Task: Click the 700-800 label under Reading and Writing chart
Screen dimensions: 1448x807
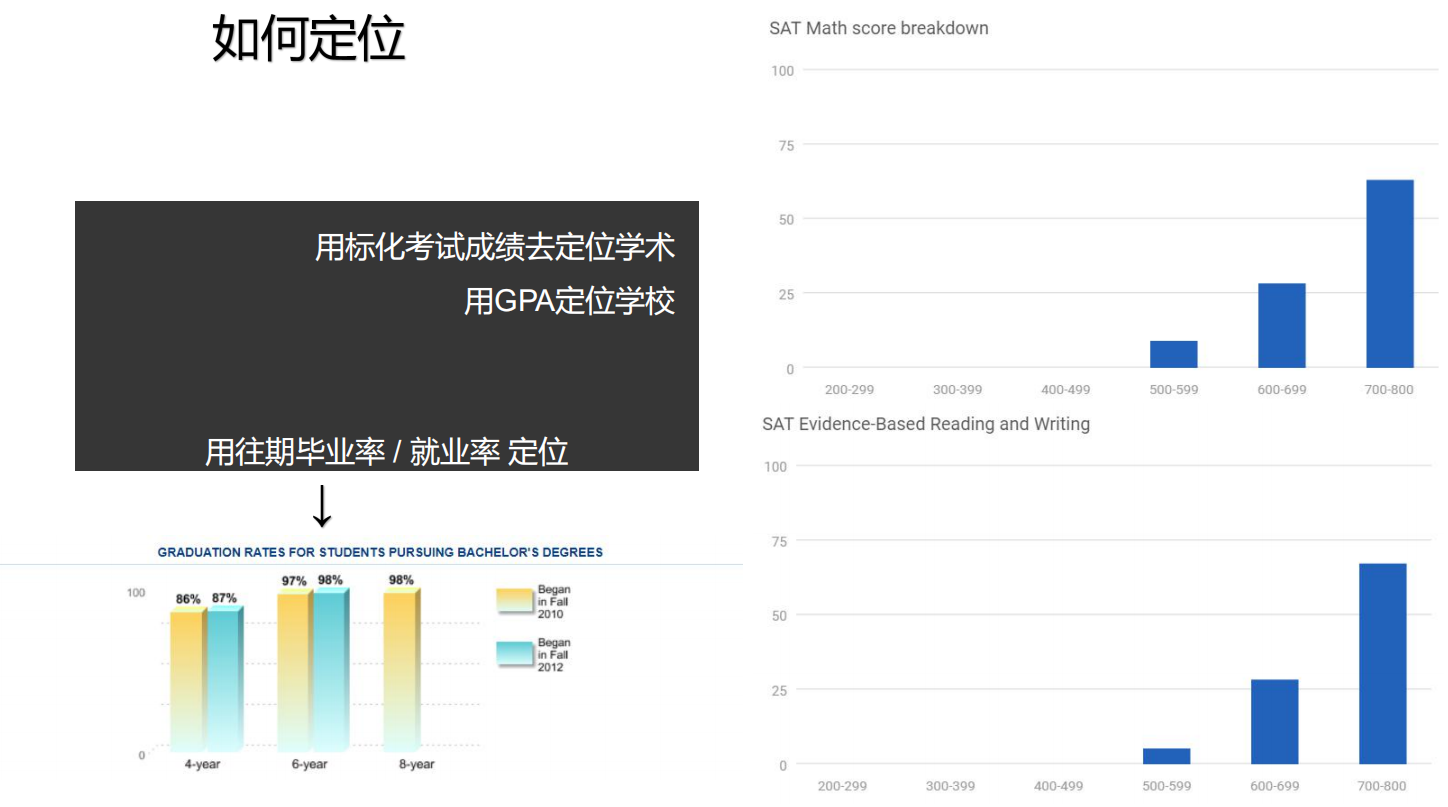Action: click(1383, 786)
